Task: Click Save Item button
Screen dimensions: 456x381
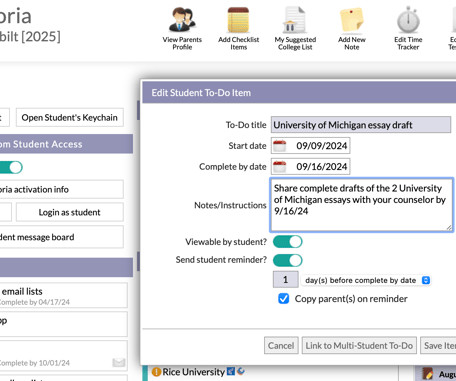Action: pyautogui.click(x=438, y=346)
